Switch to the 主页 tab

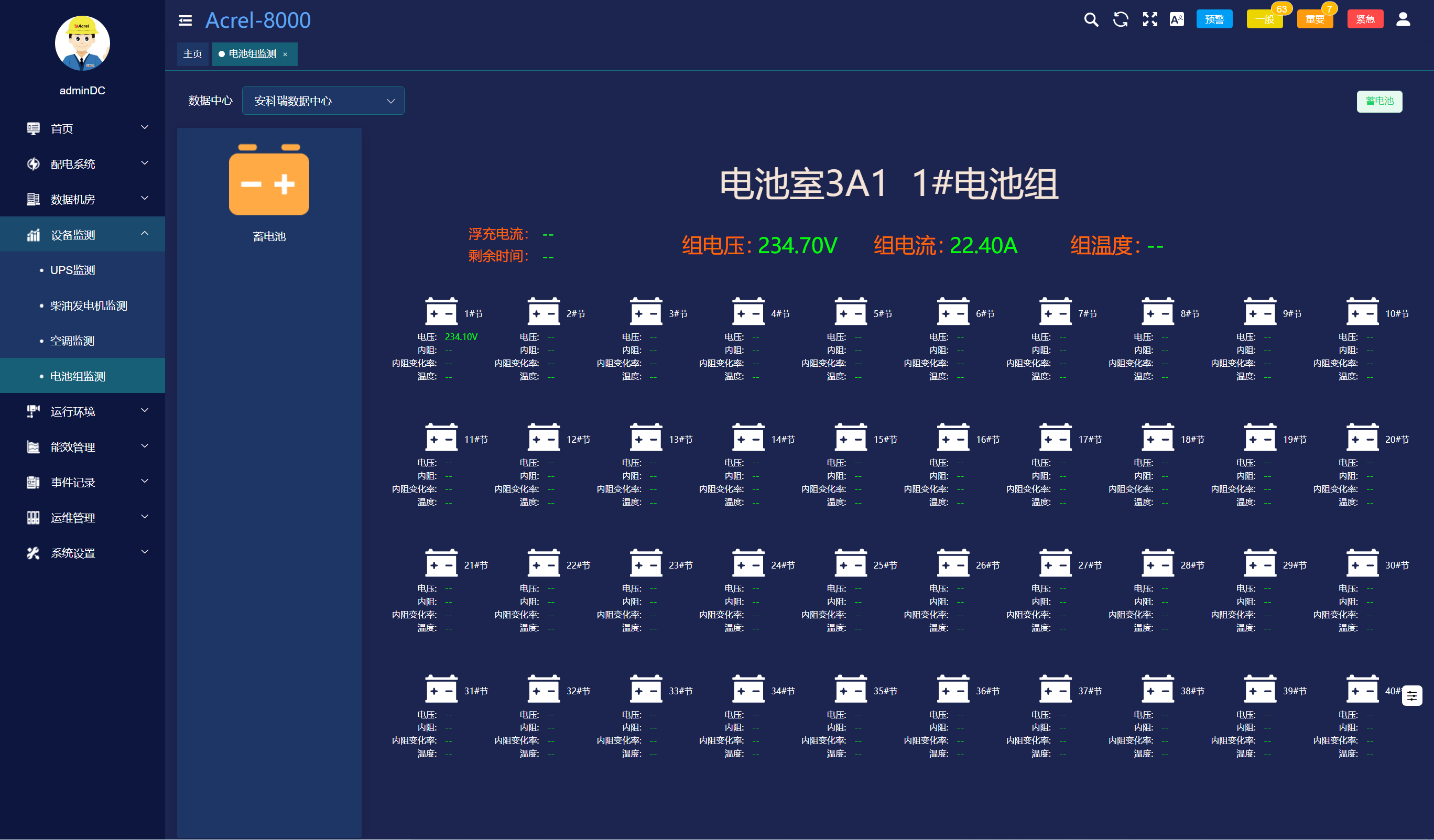tap(192, 54)
